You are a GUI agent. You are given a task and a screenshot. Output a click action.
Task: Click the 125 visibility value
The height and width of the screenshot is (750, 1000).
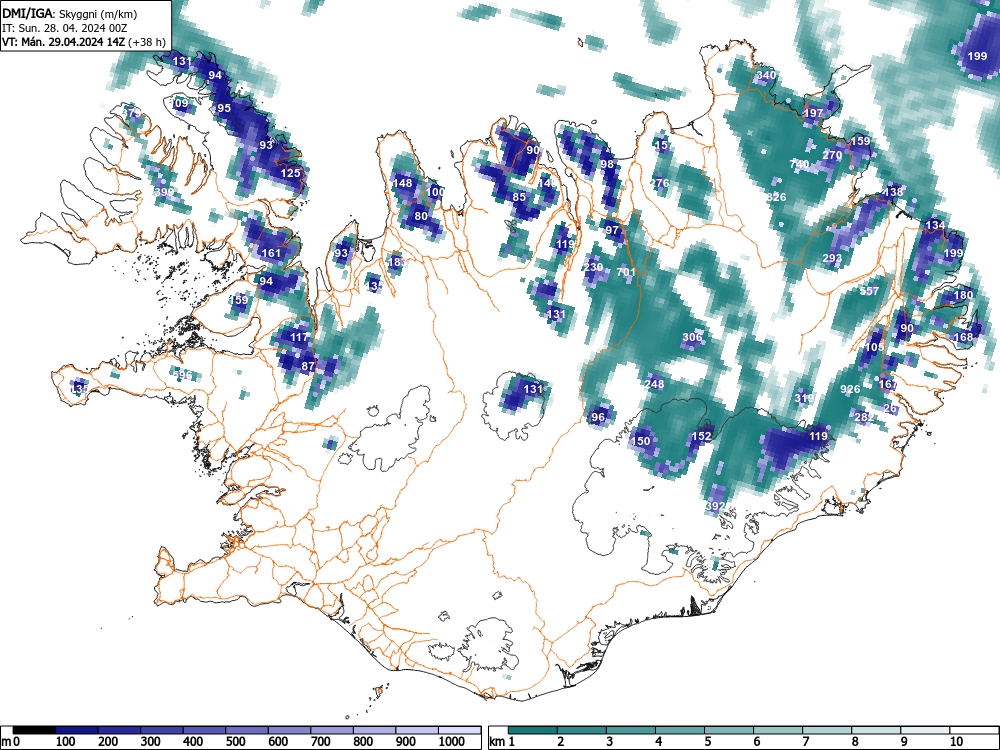tap(290, 173)
